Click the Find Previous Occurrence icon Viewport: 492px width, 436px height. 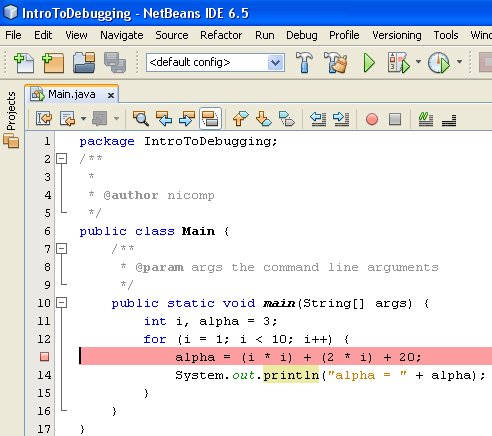click(164, 118)
